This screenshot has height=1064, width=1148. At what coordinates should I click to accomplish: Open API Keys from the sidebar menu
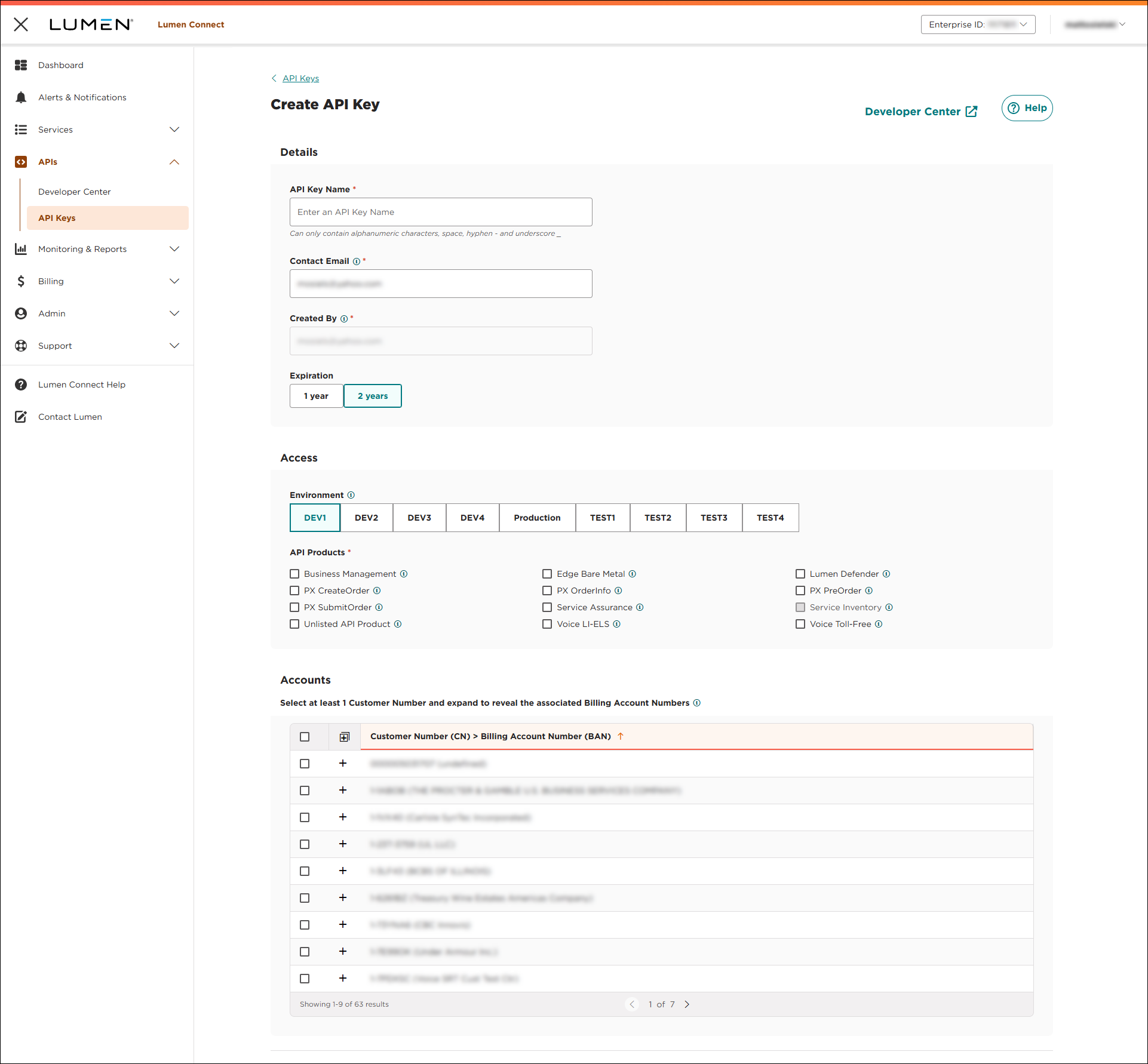pos(57,218)
